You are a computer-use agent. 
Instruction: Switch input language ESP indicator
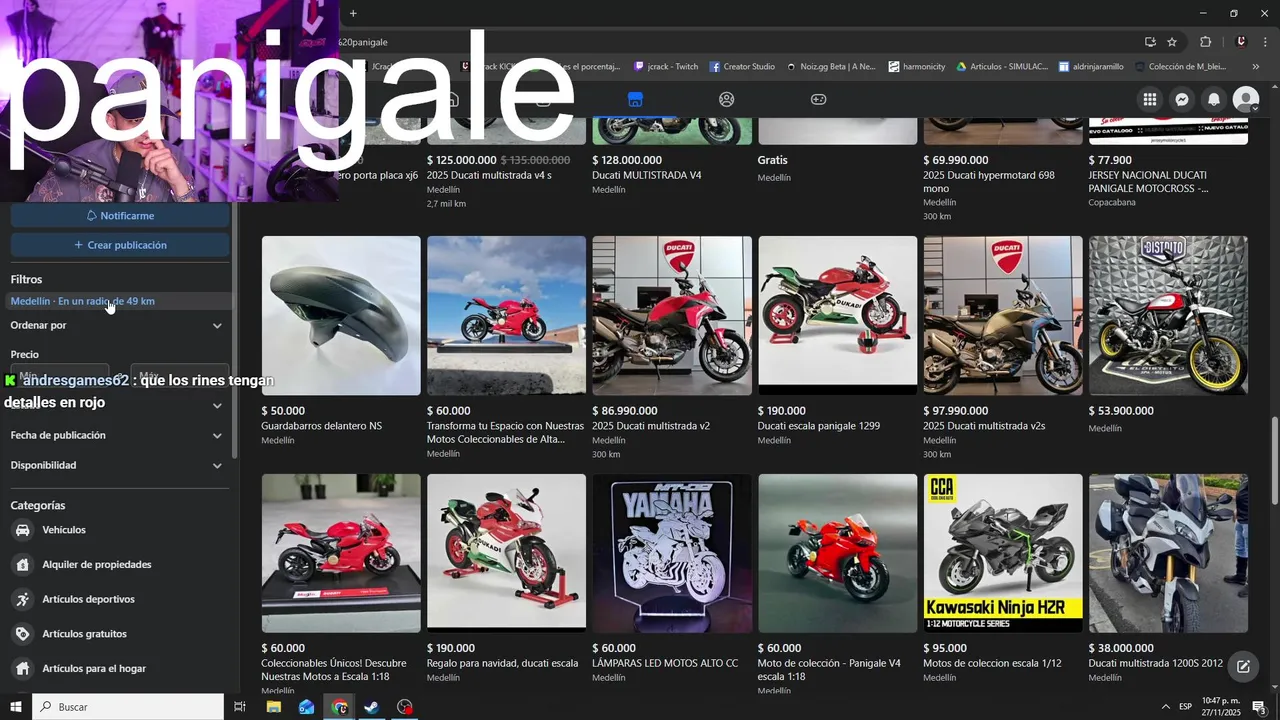(x=1185, y=707)
